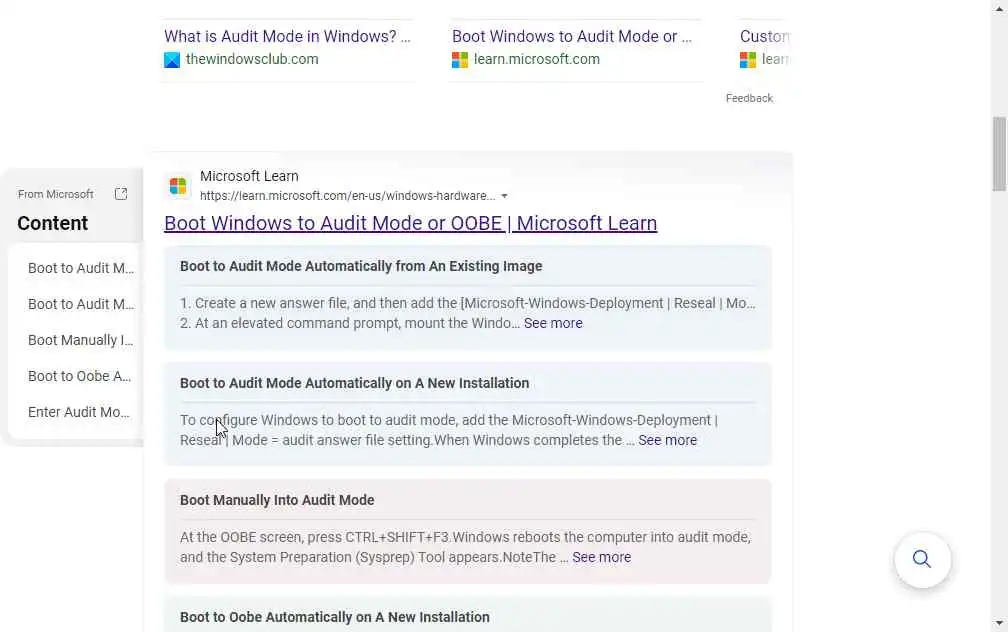
Task: Click the Feedback link
Action: [x=749, y=98]
